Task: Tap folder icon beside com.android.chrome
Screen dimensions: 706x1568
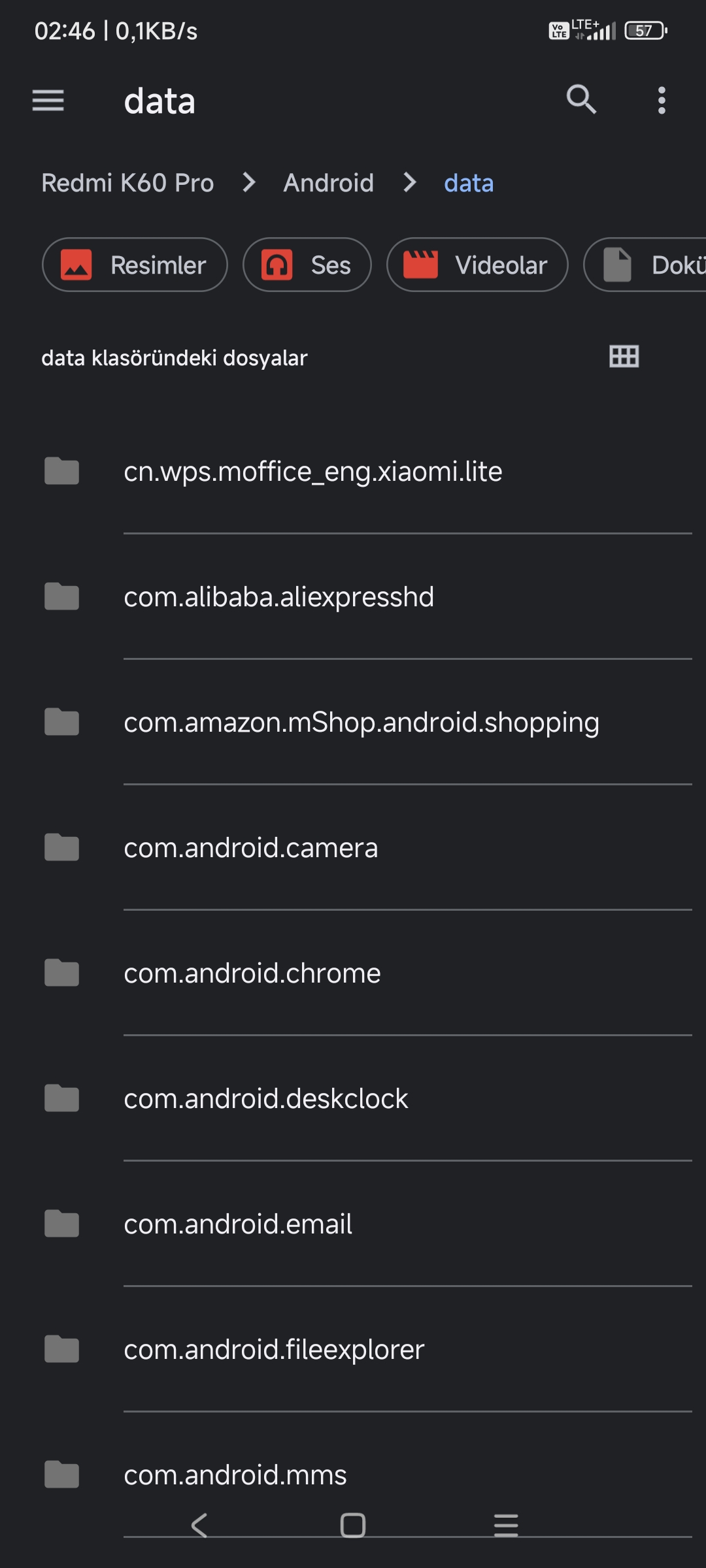Action: 61,973
